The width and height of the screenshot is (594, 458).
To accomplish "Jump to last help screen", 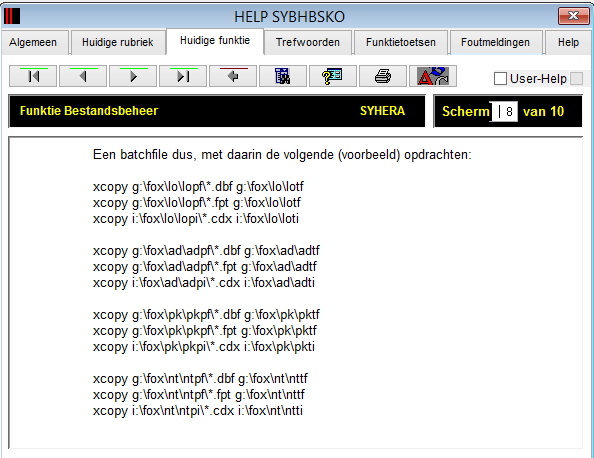I will (x=183, y=76).
